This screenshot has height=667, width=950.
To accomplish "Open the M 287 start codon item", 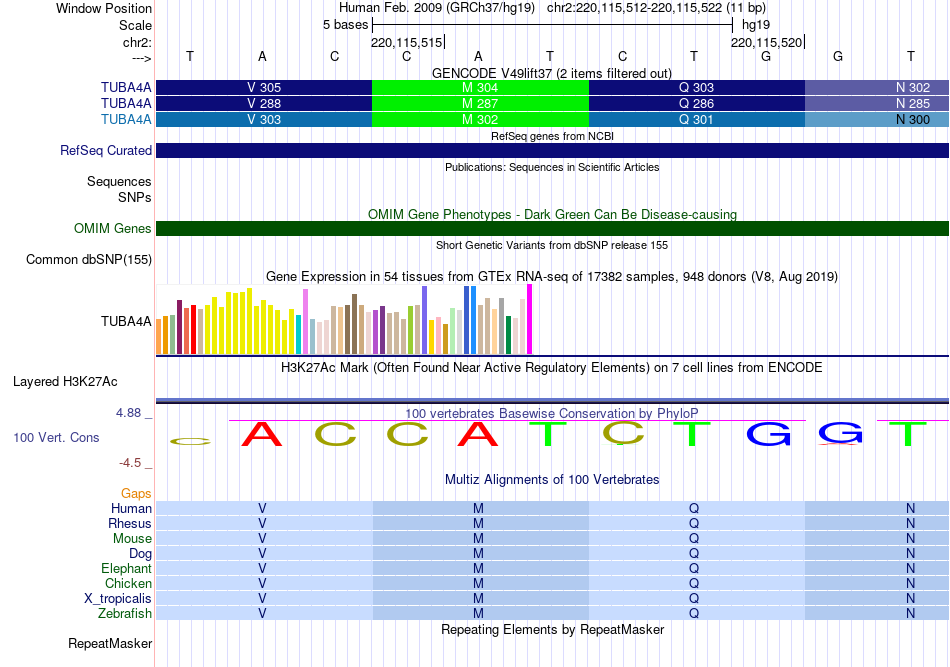I will click(x=480, y=104).
